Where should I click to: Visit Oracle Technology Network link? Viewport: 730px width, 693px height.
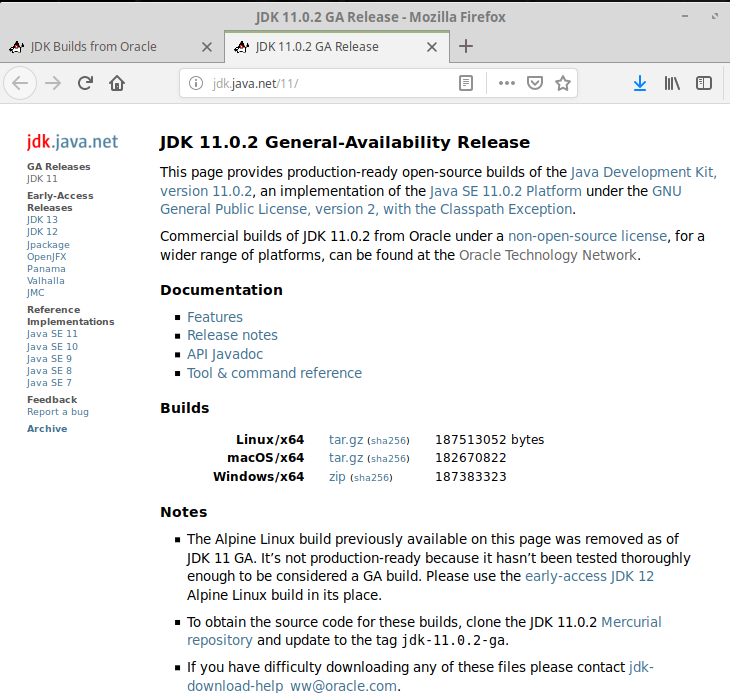point(548,256)
